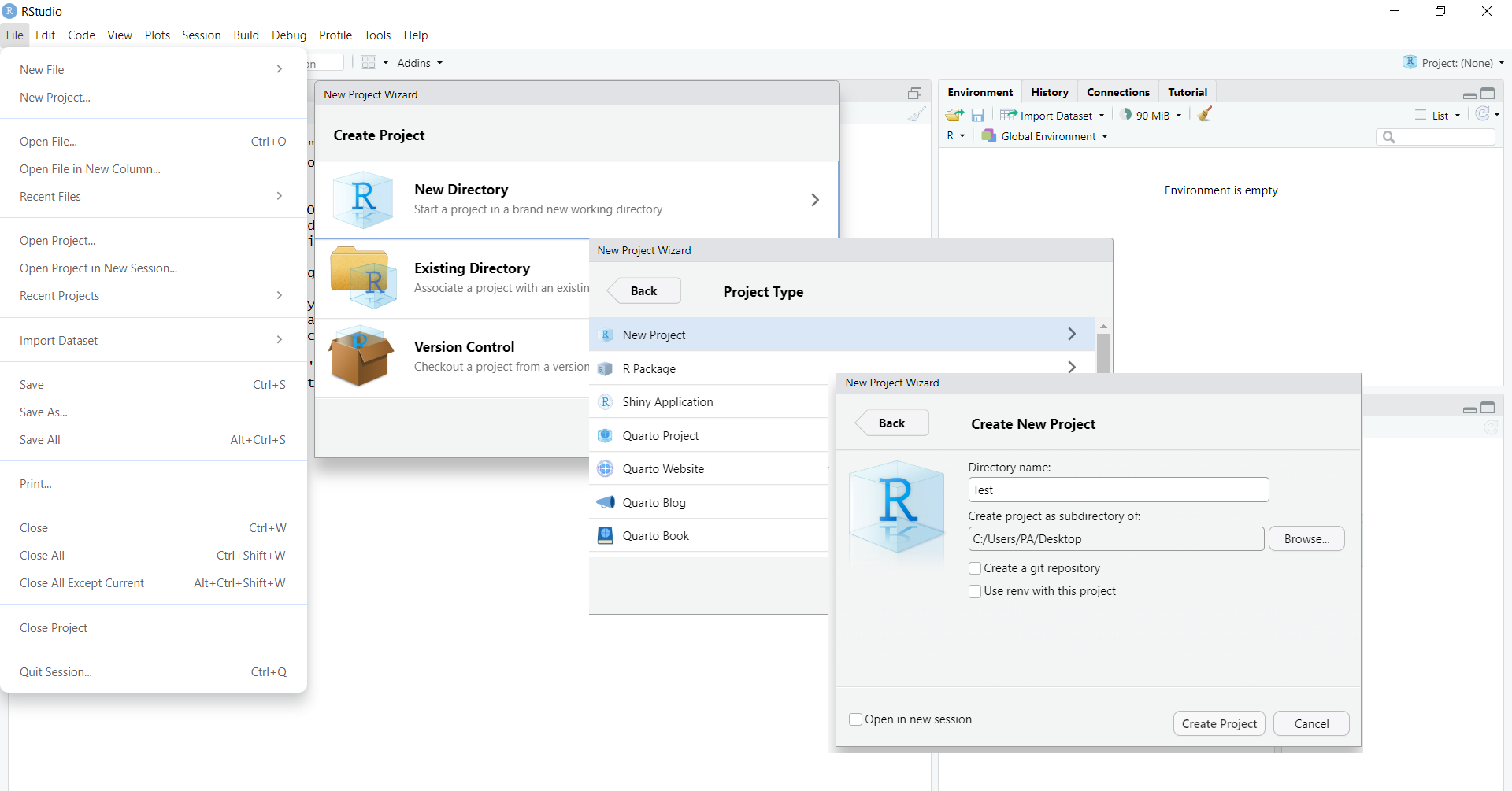This screenshot has height=791, width=1512.
Task: Click the Quarto Blog megaphone icon
Action: pos(605,502)
